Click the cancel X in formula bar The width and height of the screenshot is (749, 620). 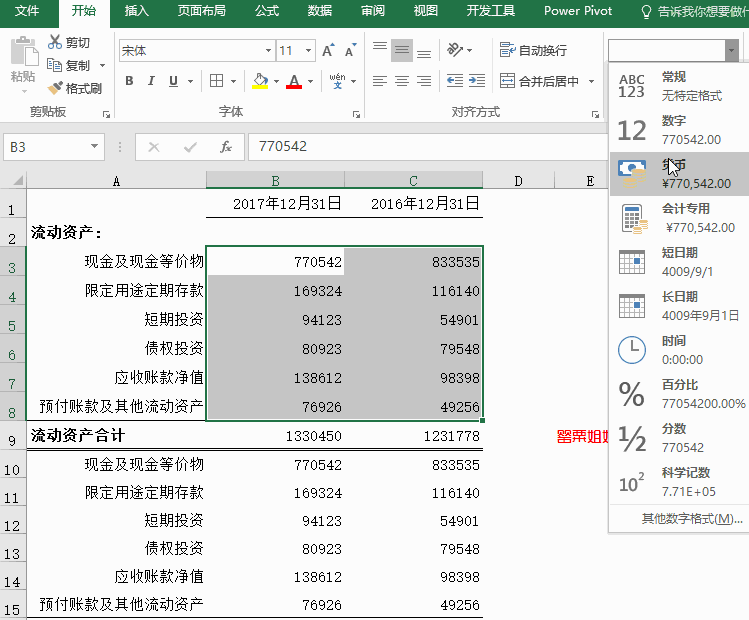[x=154, y=147]
